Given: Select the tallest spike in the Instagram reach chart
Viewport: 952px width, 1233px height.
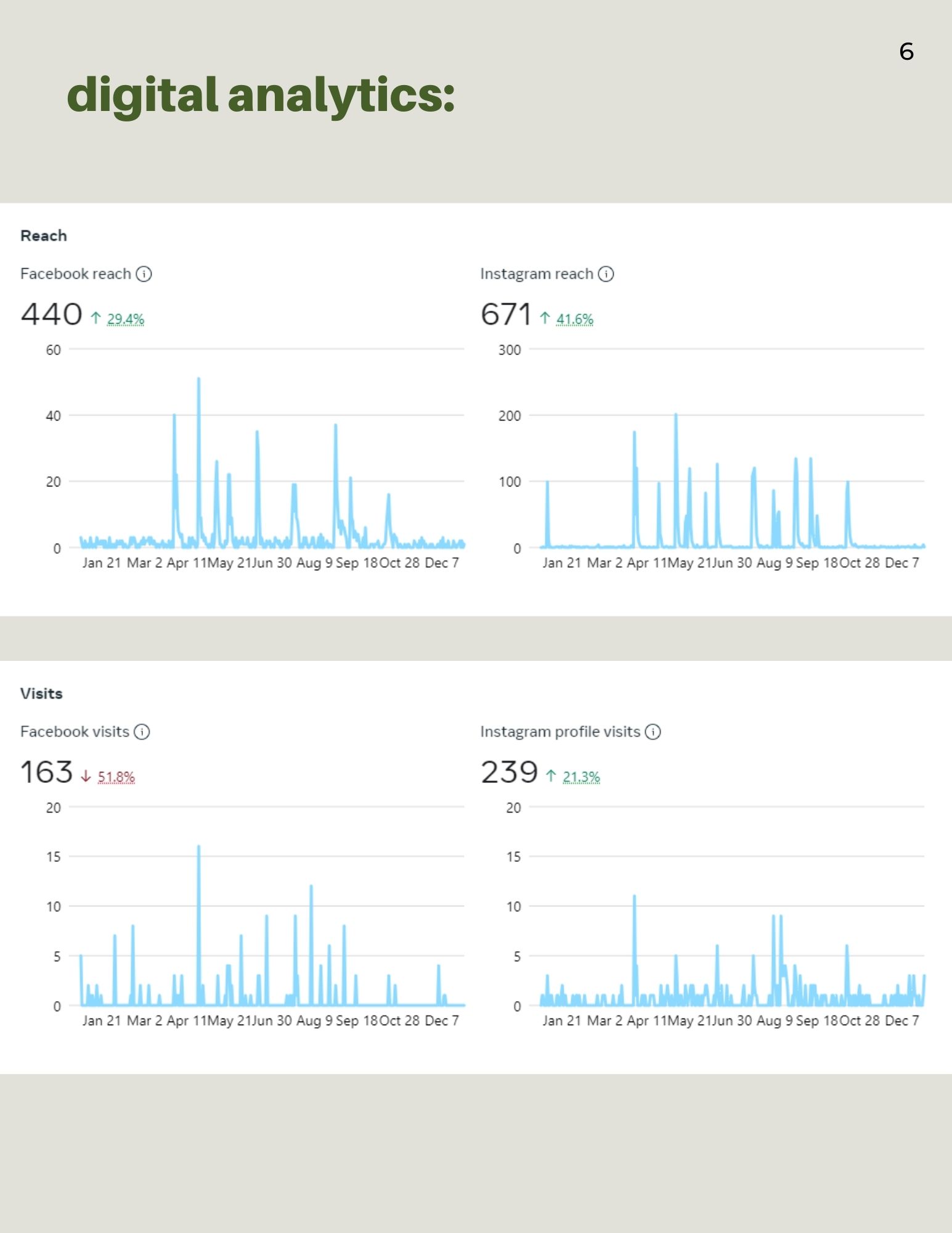Looking at the screenshot, I should [676, 416].
